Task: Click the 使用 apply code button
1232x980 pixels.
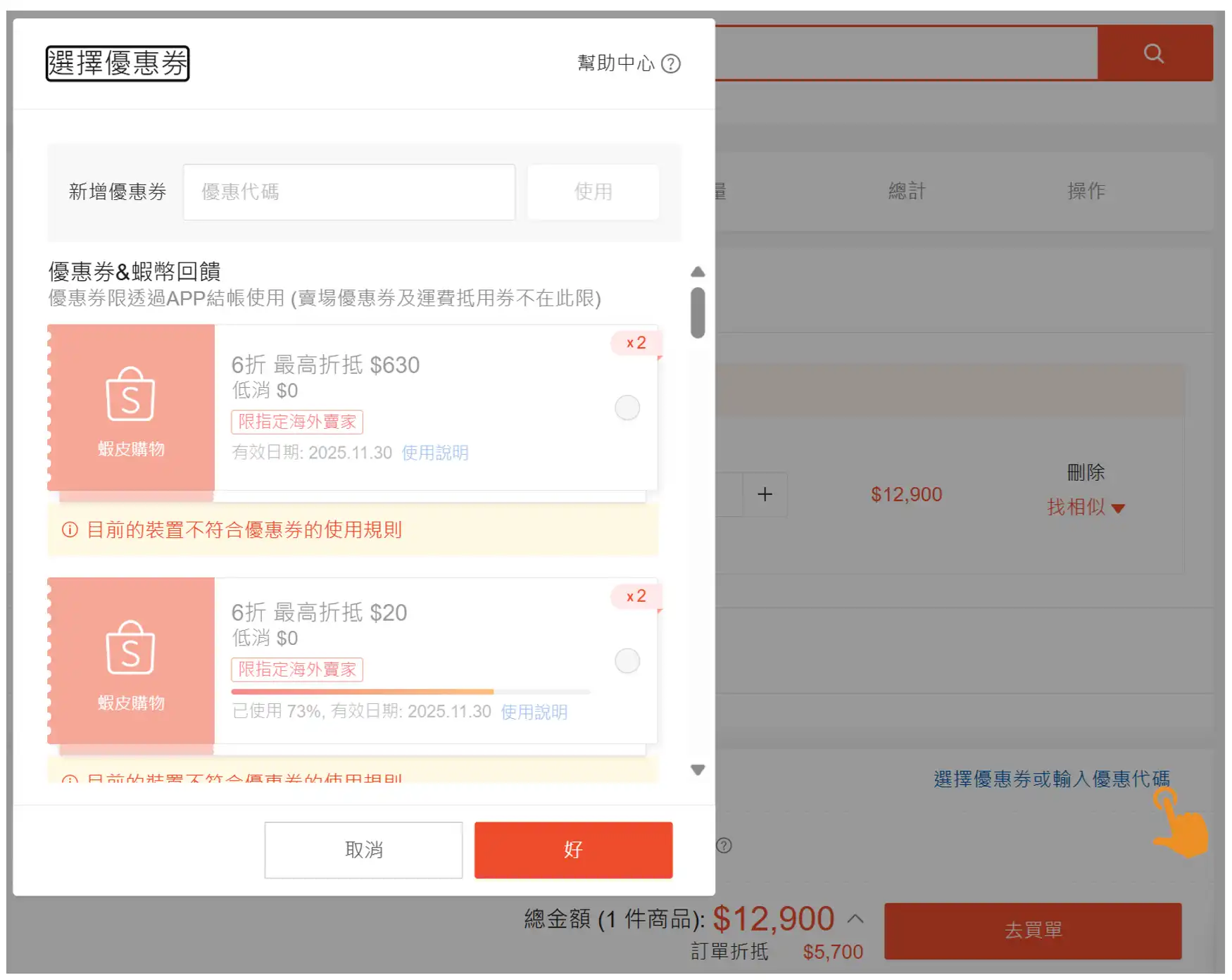Action: (593, 192)
